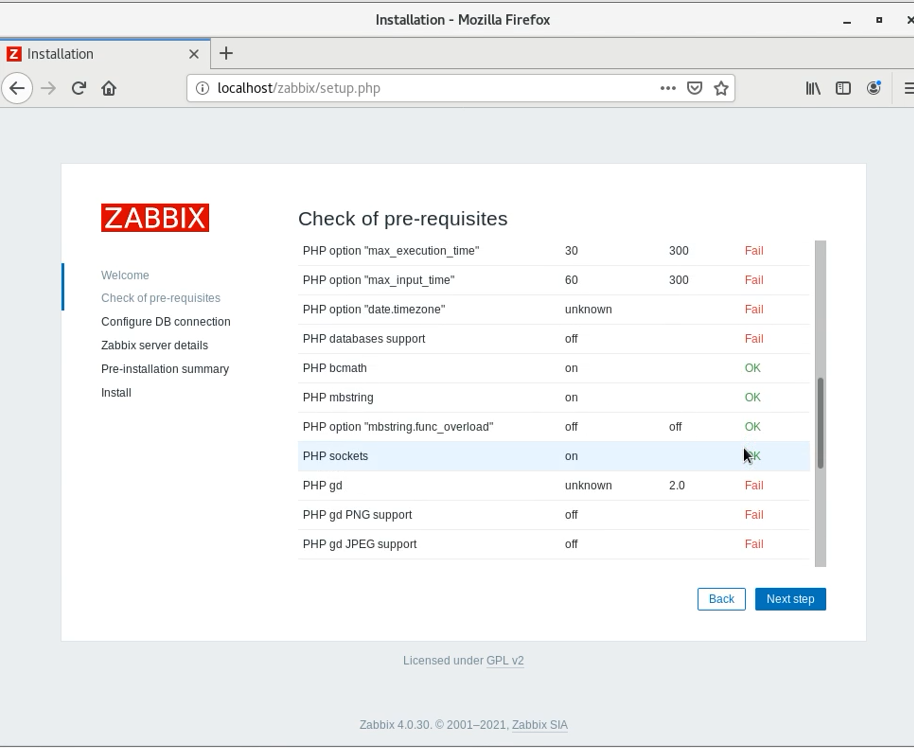This screenshot has height=748, width=914.
Task: Select the Installation browser tab
Action: click(x=105, y=54)
